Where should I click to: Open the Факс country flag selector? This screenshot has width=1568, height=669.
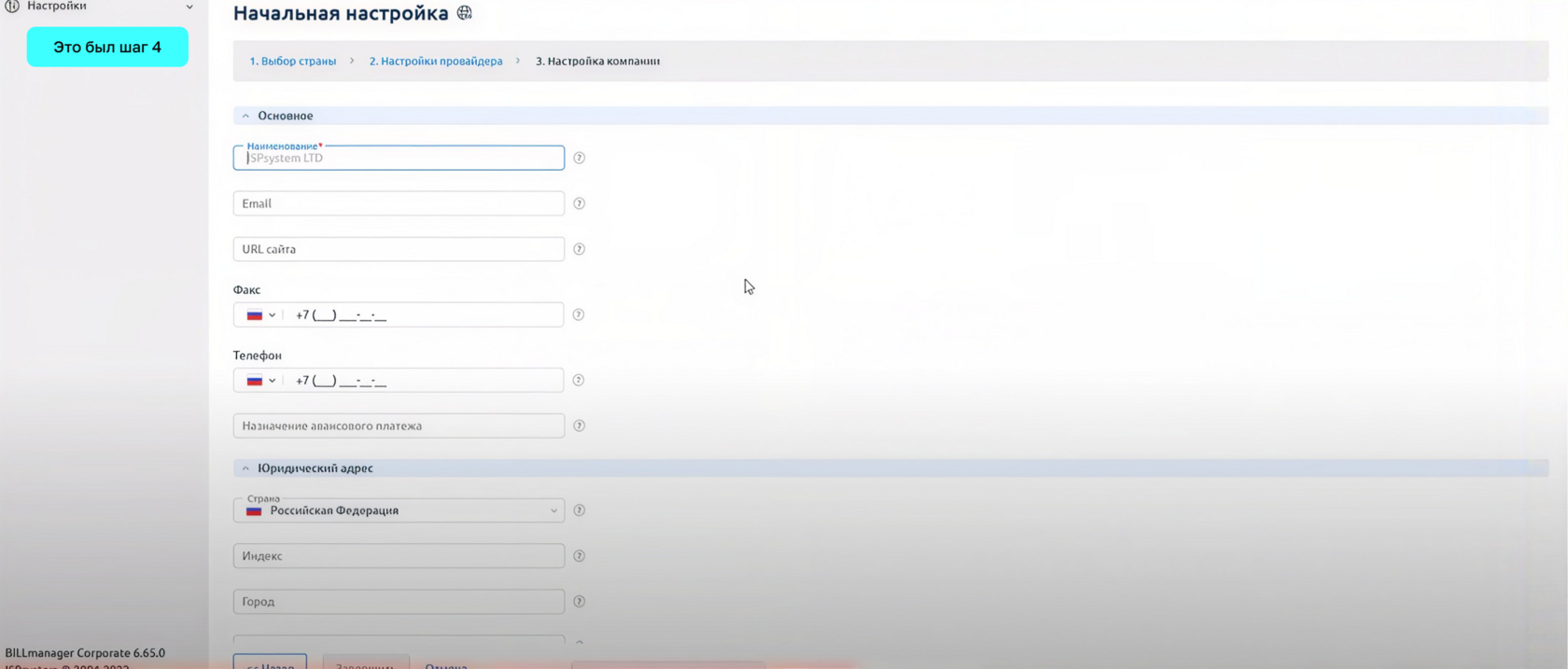(260, 315)
